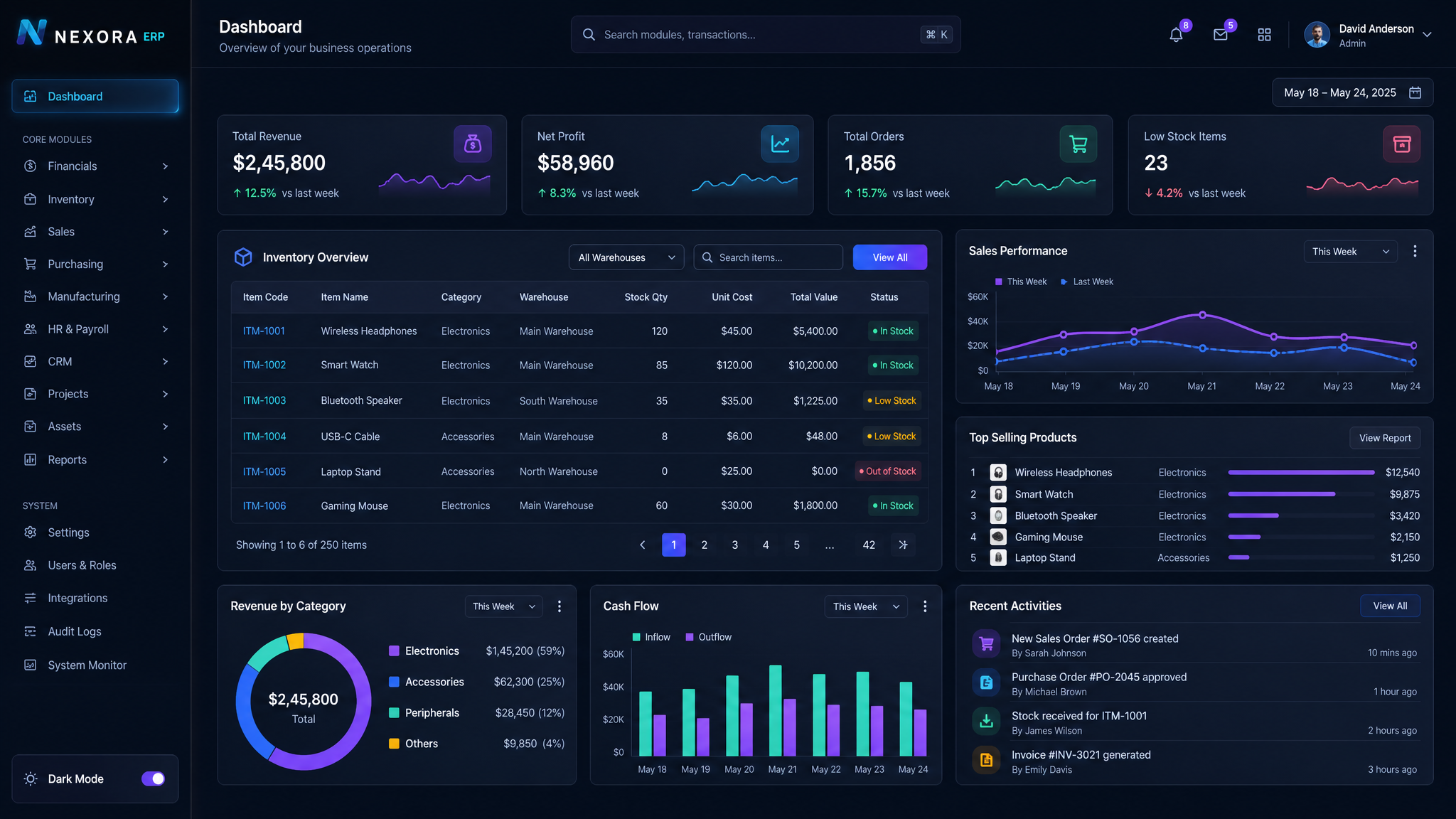This screenshot has width=1456, height=819.
Task: Open the notifications bell
Action: coord(1176,35)
